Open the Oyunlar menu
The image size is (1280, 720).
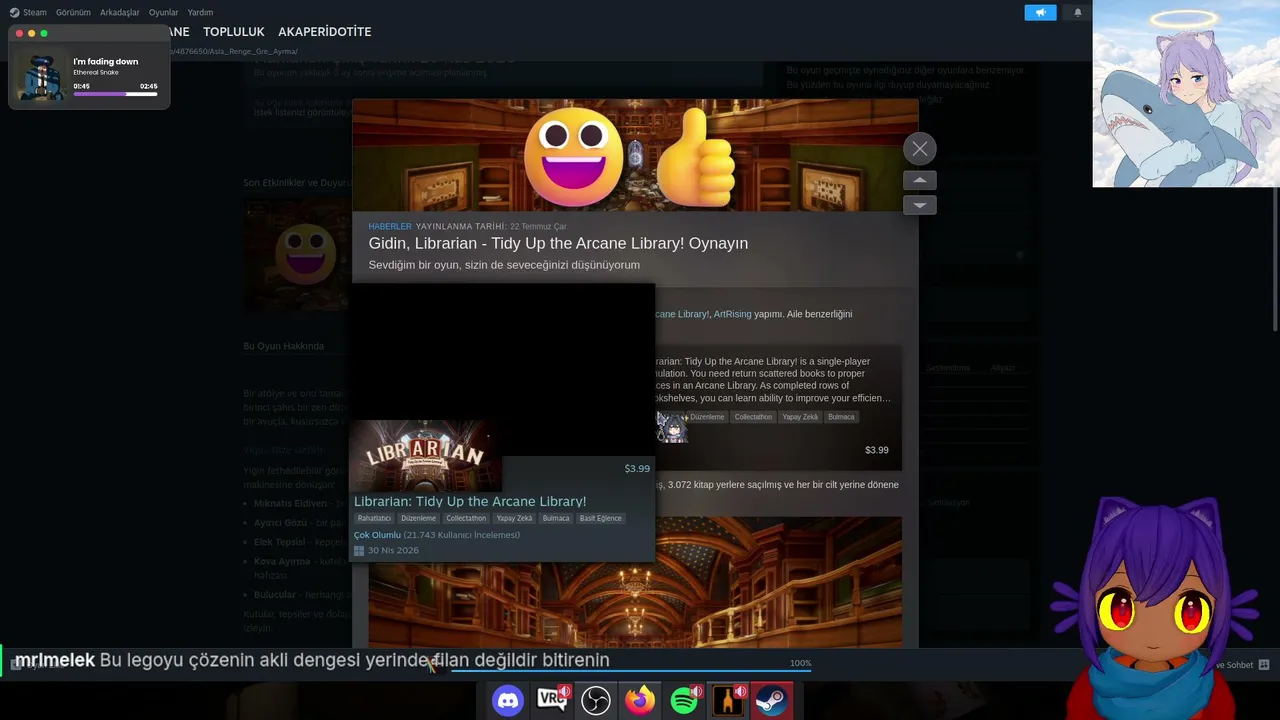(x=163, y=12)
